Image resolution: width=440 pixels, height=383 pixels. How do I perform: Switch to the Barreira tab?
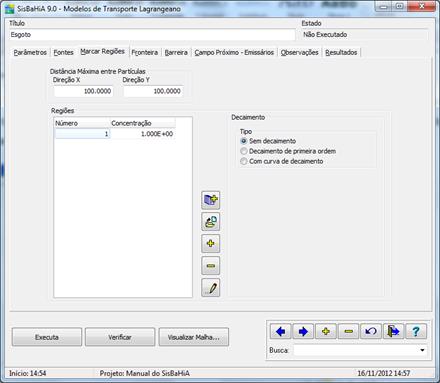click(176, 52)
